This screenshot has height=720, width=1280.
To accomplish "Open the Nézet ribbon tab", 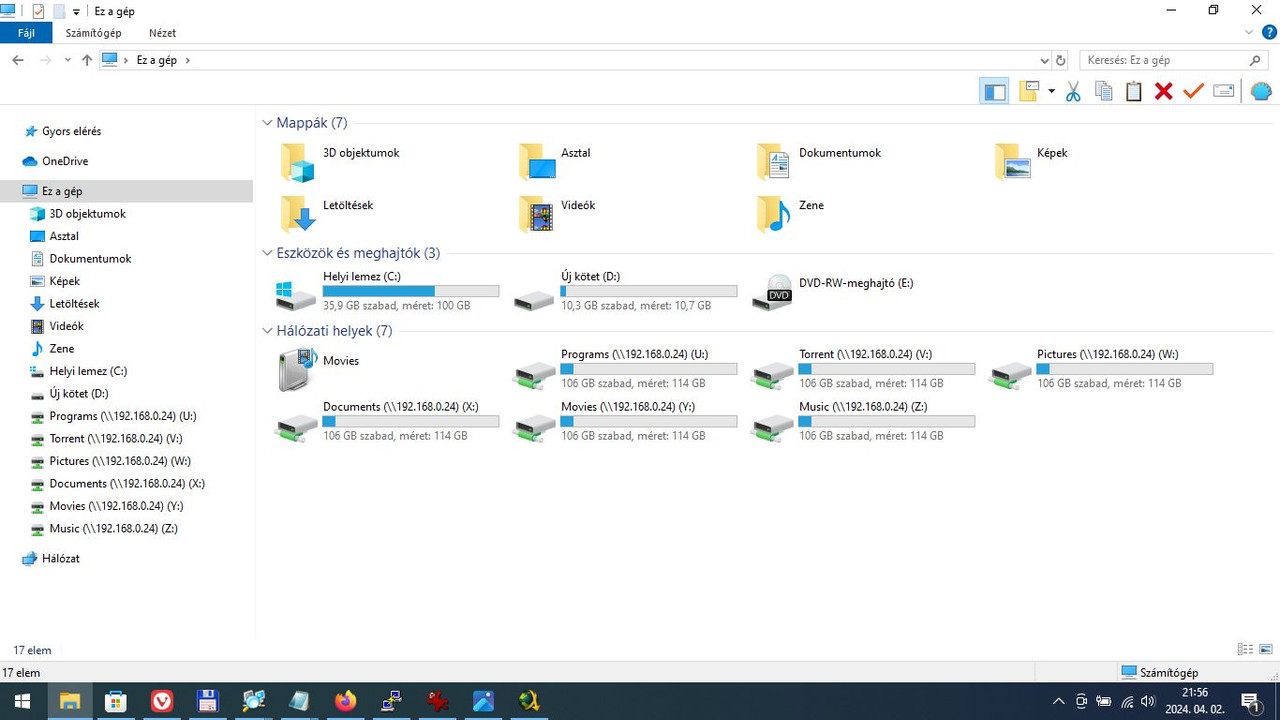I will pyautogui.click(x=163, y=33).
